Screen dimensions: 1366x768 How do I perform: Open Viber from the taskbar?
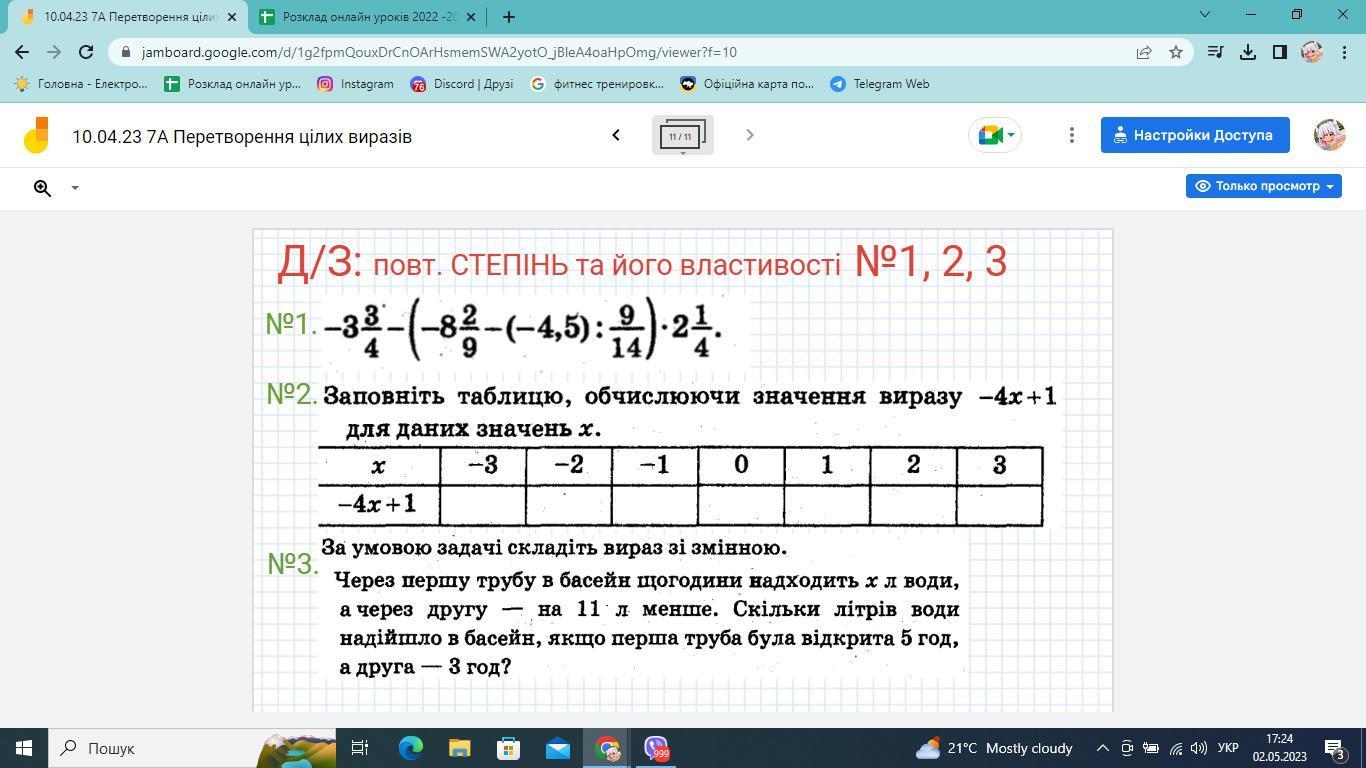(656, 748)
